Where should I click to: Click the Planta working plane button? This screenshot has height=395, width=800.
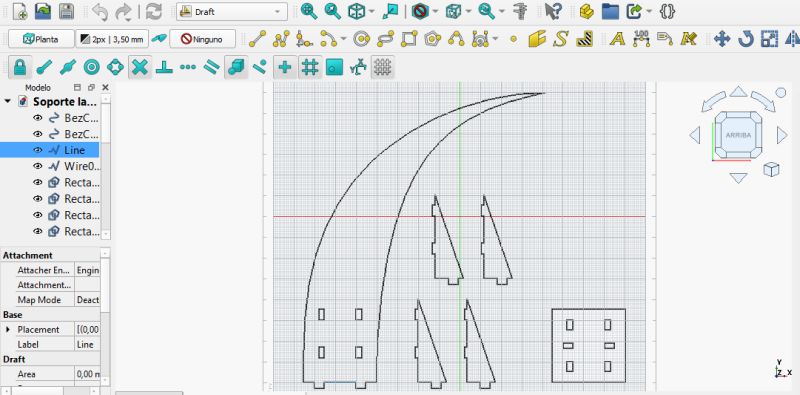pyautogui.click(x=42, y=39)
